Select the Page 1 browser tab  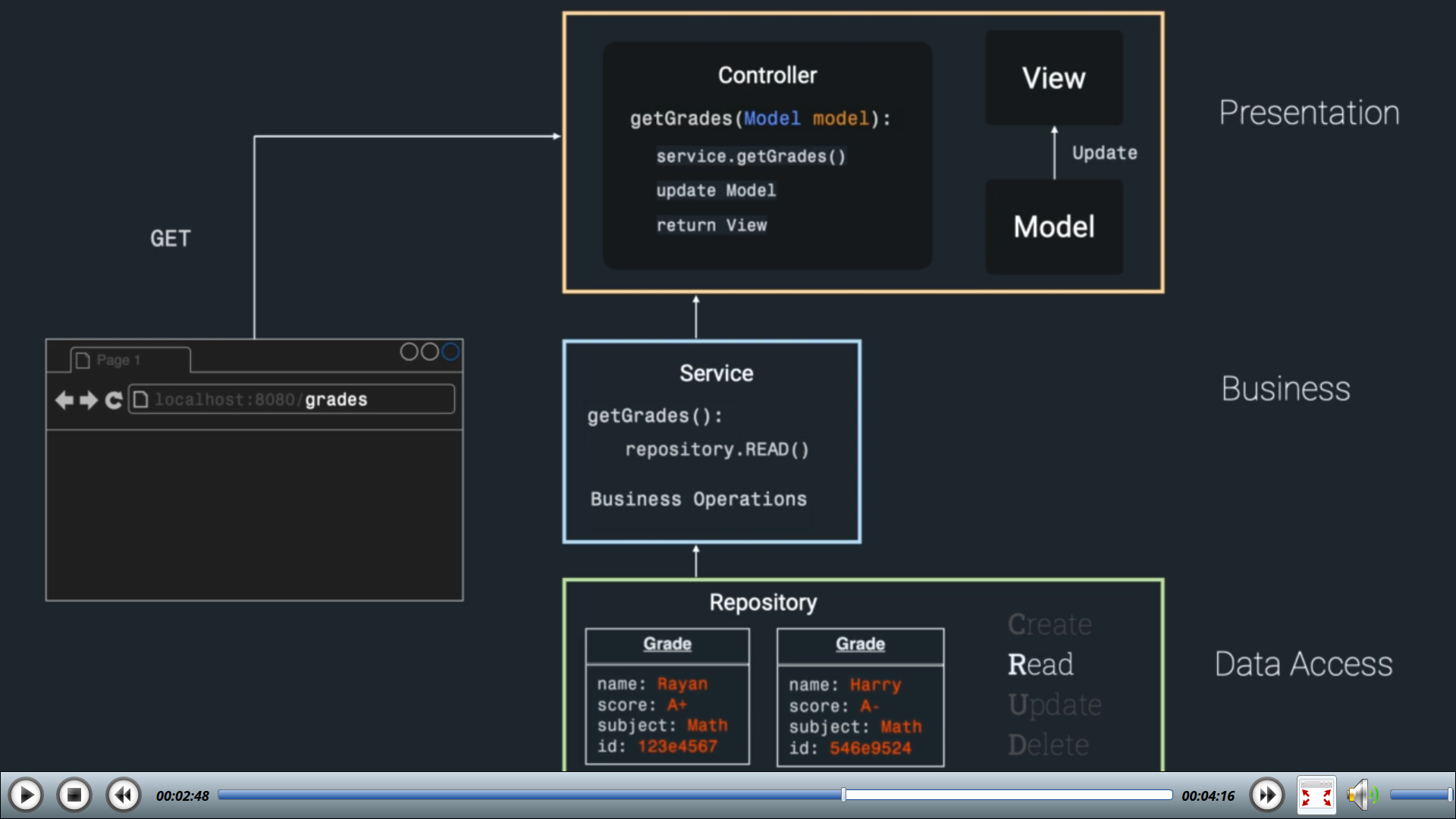point(129,360)
